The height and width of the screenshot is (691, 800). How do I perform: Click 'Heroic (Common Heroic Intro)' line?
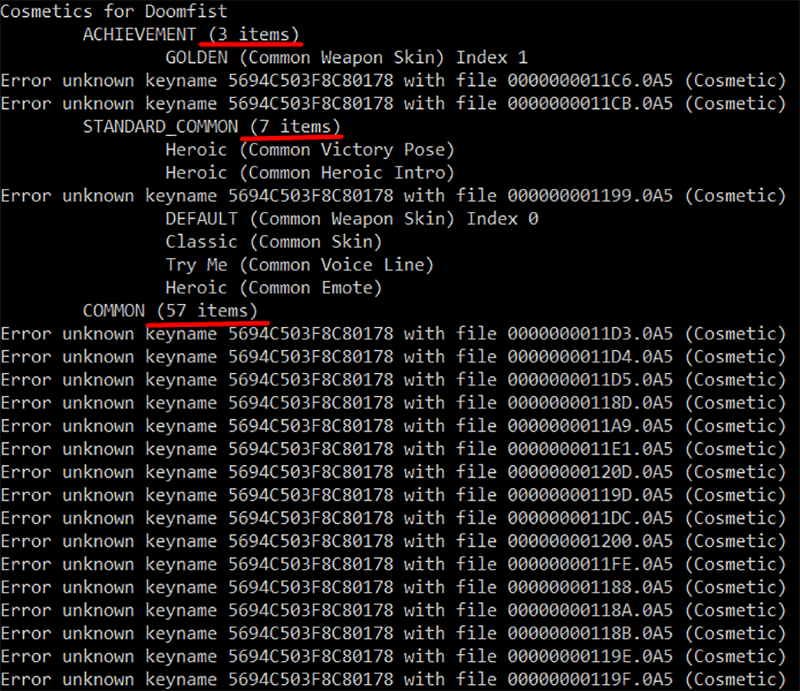pos(310,172)
